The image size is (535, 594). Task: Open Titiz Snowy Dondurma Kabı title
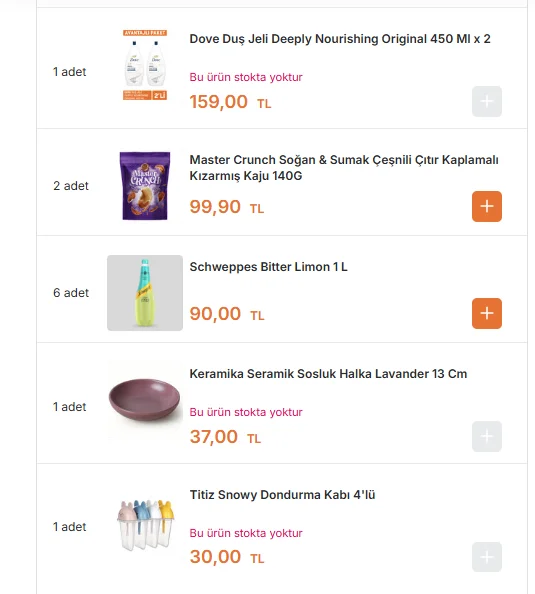(282, 495)
